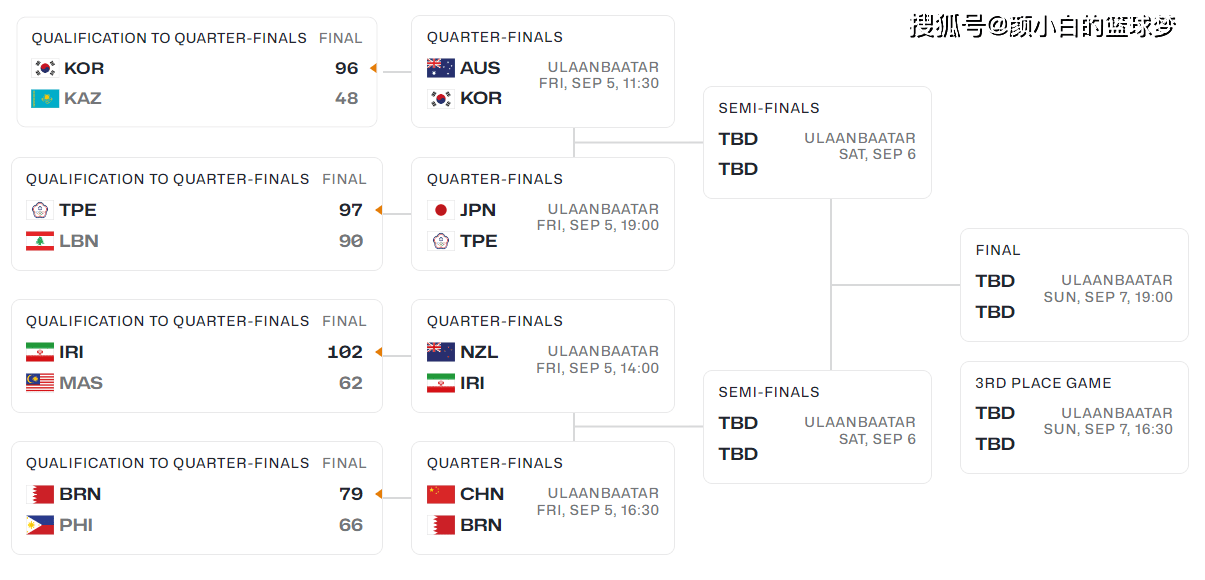The width and height of the screenshot is (1205, 580).
Task: Click the PHI team score 66
Action: (x=350, y=525)
